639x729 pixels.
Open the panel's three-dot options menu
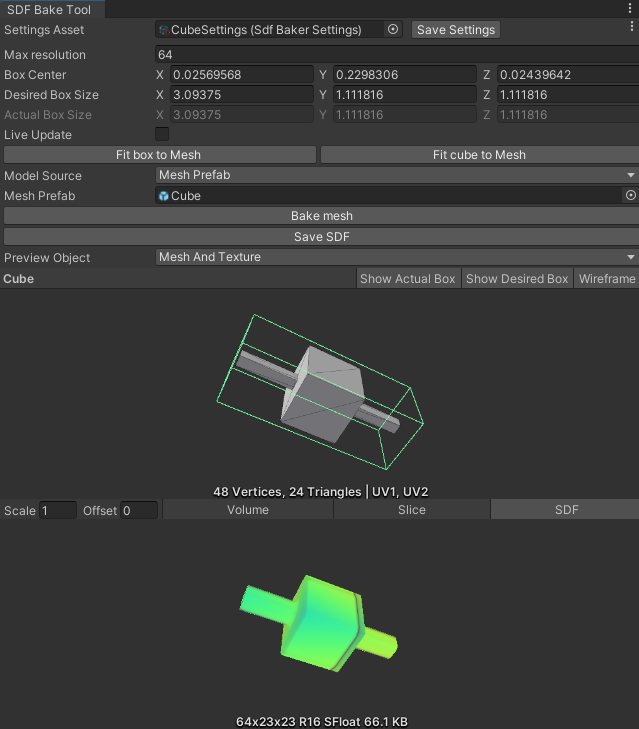pos(629,9)
